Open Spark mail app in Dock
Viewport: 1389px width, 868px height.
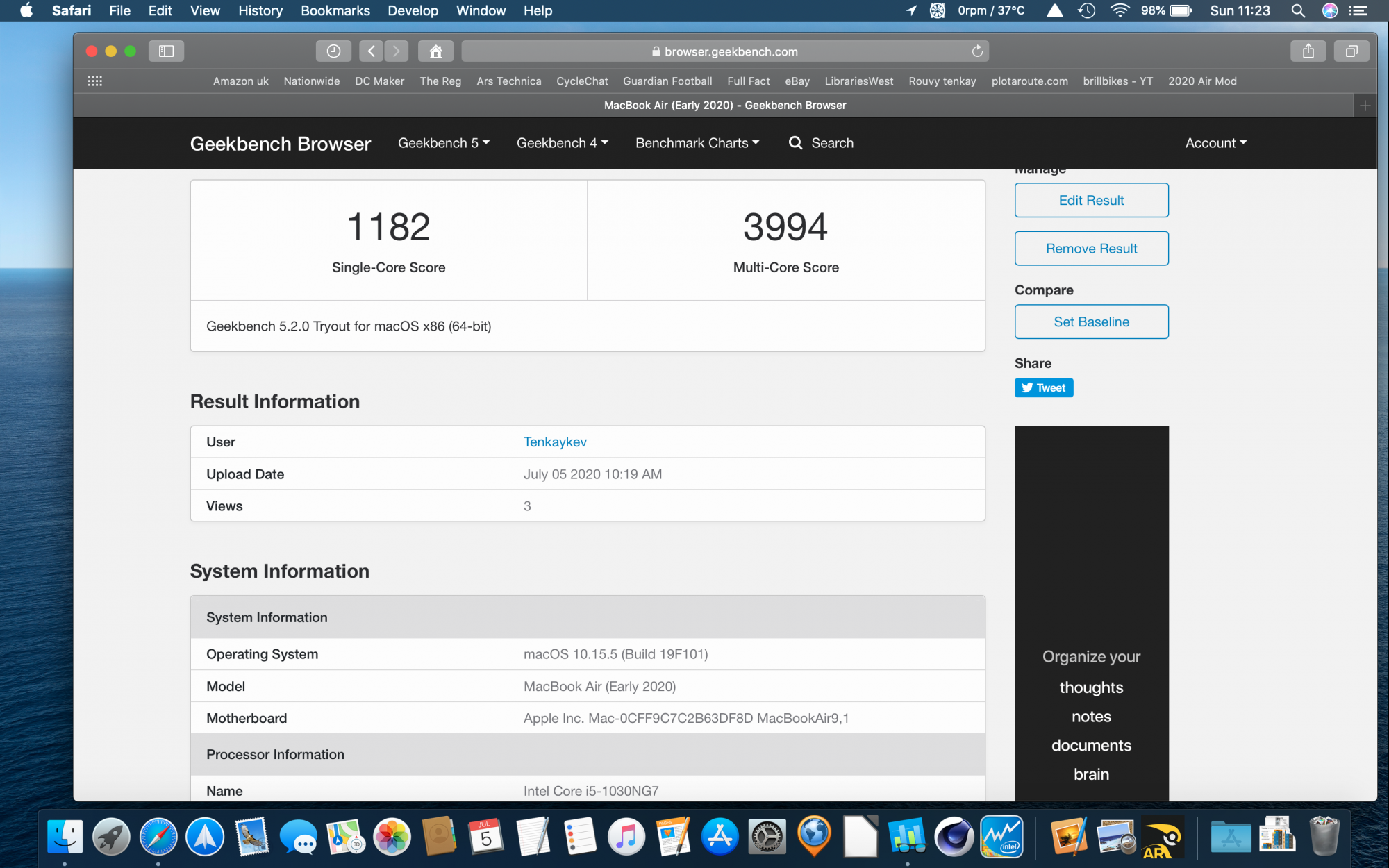(x=205, y=836)
